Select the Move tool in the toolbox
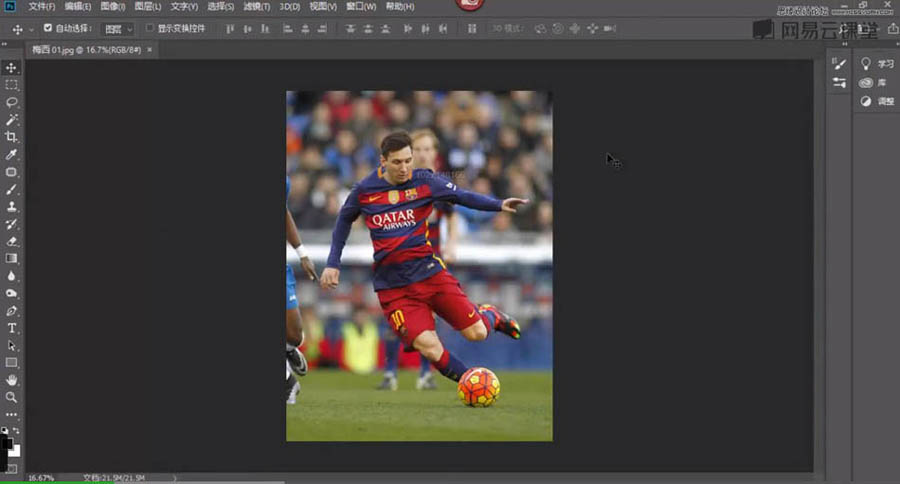Image resolution: width=900 pixels, height=484 pixels. [x=12, y=67]
